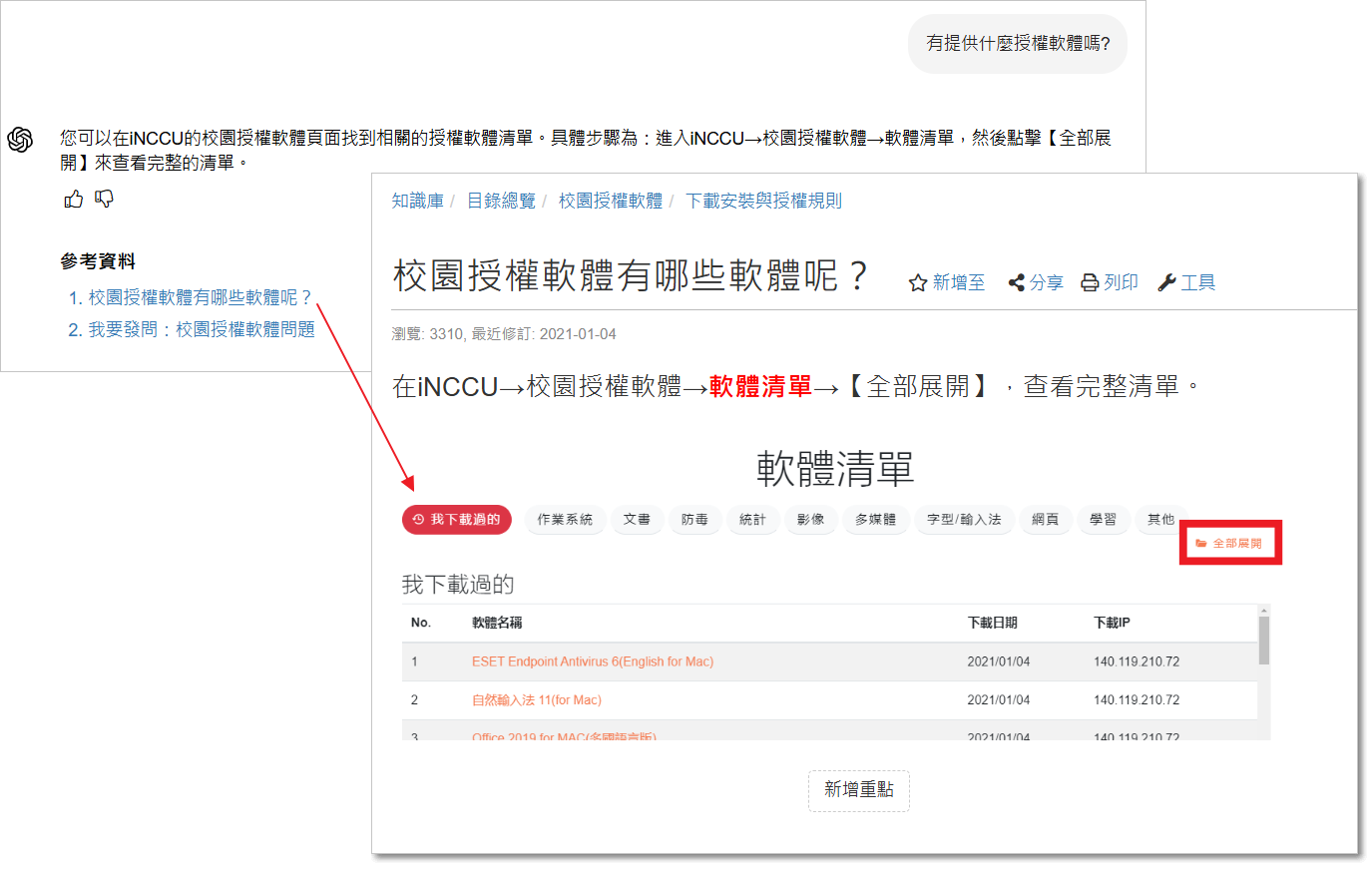Click the 列印 printer icon
The width and height of the screenshot is (1372, 872).
pyautogui.click(x=1091, y=283)
